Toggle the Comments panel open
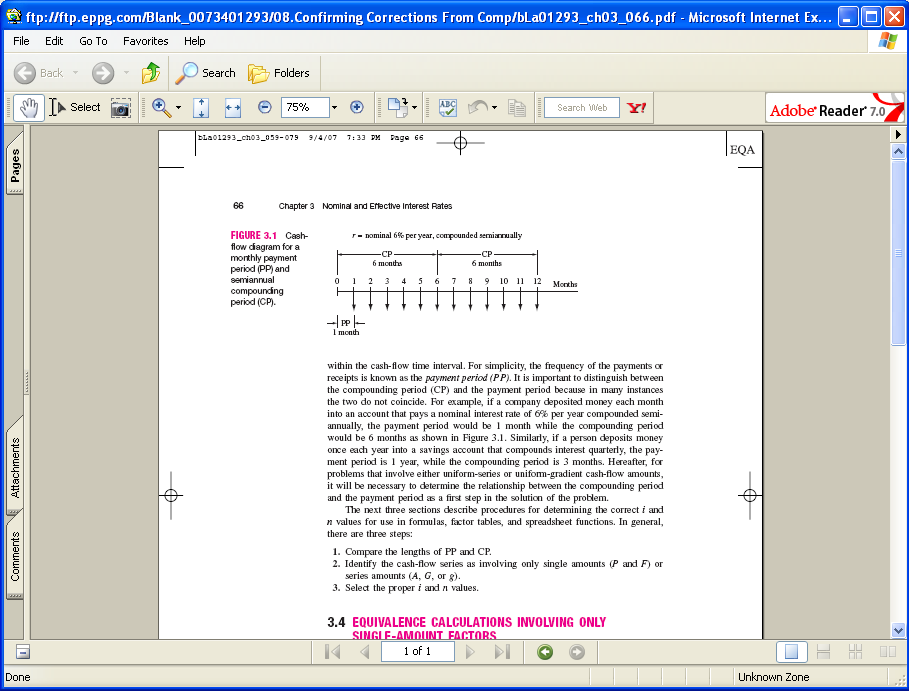The width and height of the screenshot is (909, 691). click(x=13, y=557)
